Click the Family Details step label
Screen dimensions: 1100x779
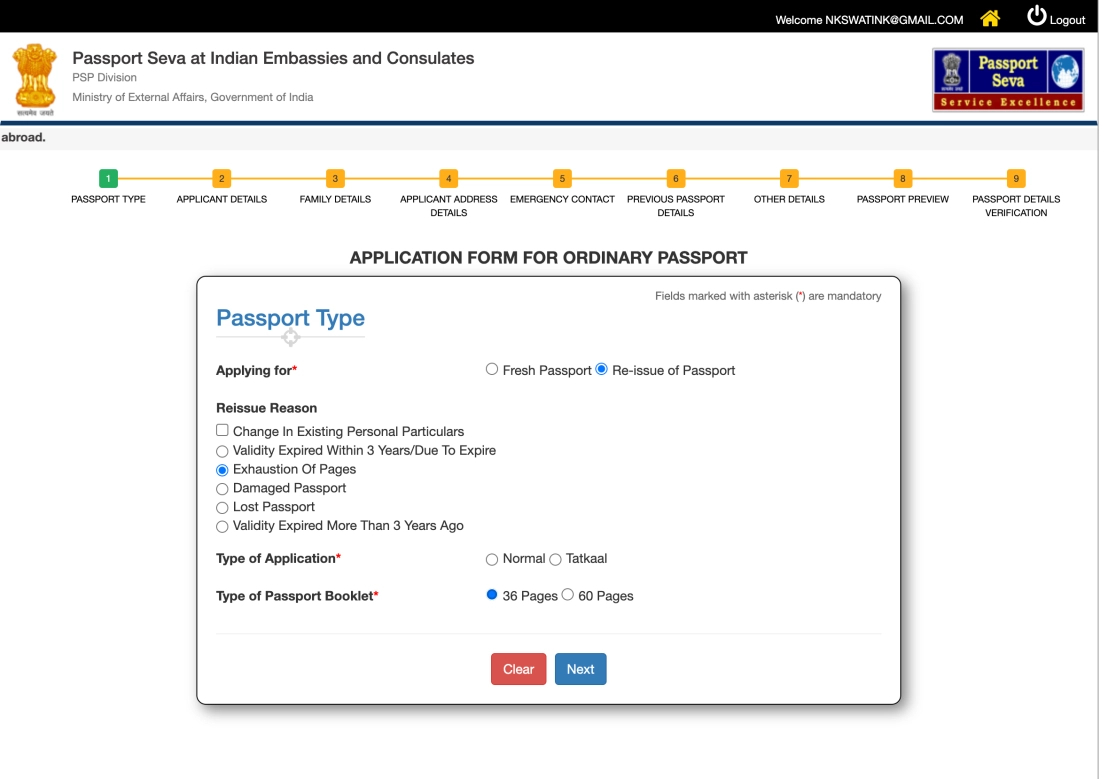[335, 199]
